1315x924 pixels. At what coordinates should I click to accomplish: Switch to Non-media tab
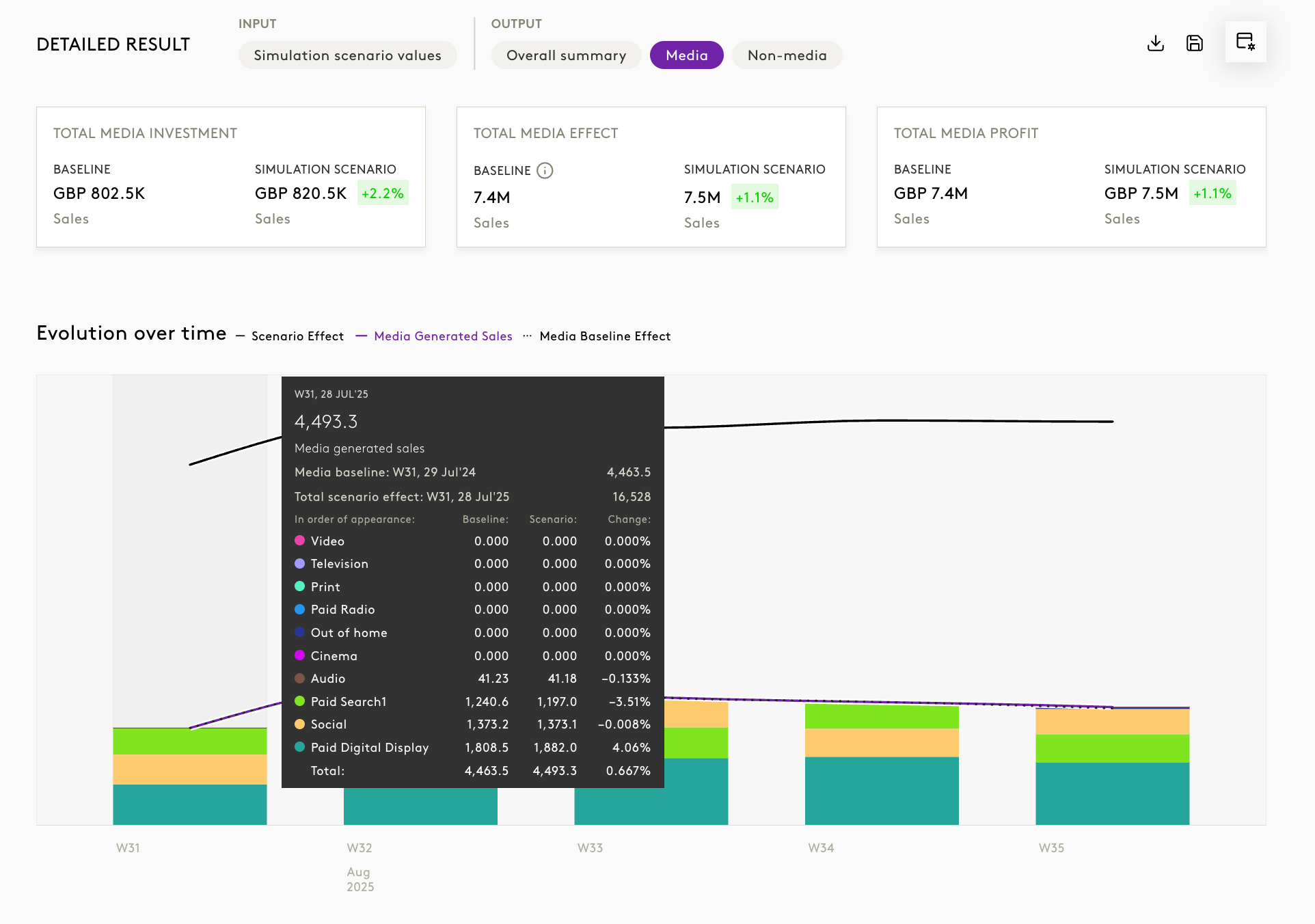pyautogui.click(x=787, y=55)
